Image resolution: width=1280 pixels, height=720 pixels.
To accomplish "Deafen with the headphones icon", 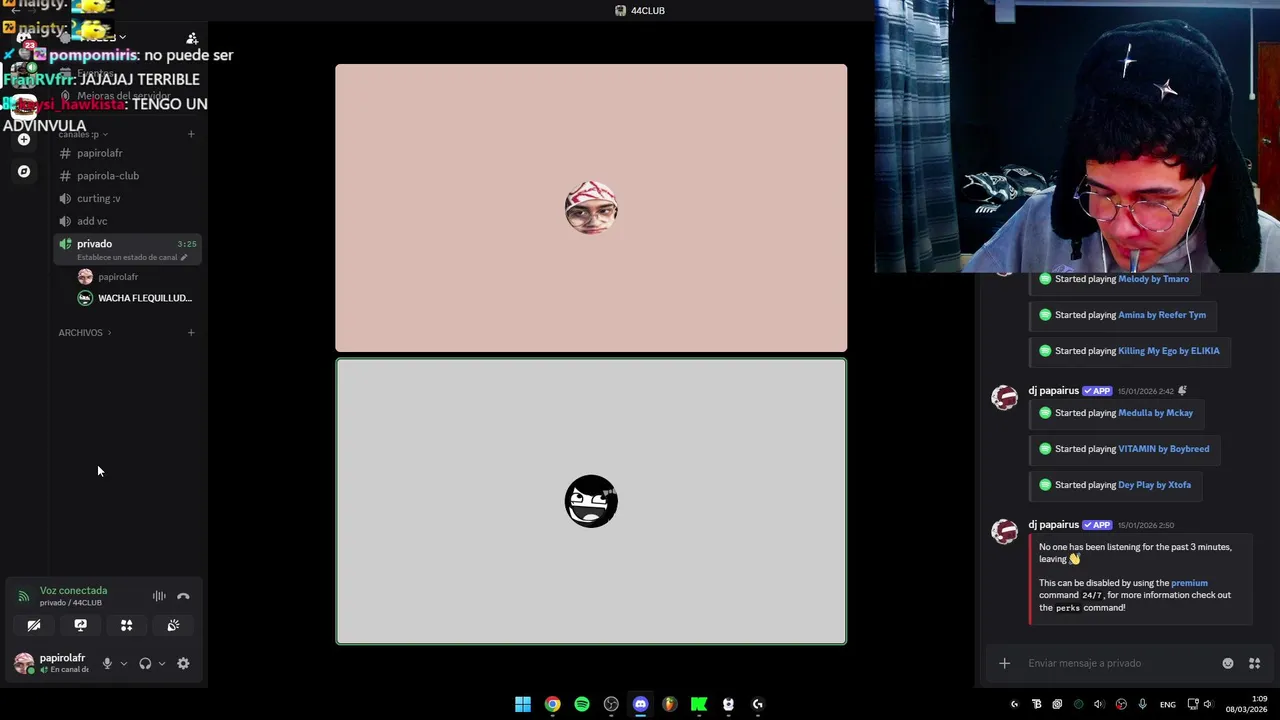I will tap(145, 663).
